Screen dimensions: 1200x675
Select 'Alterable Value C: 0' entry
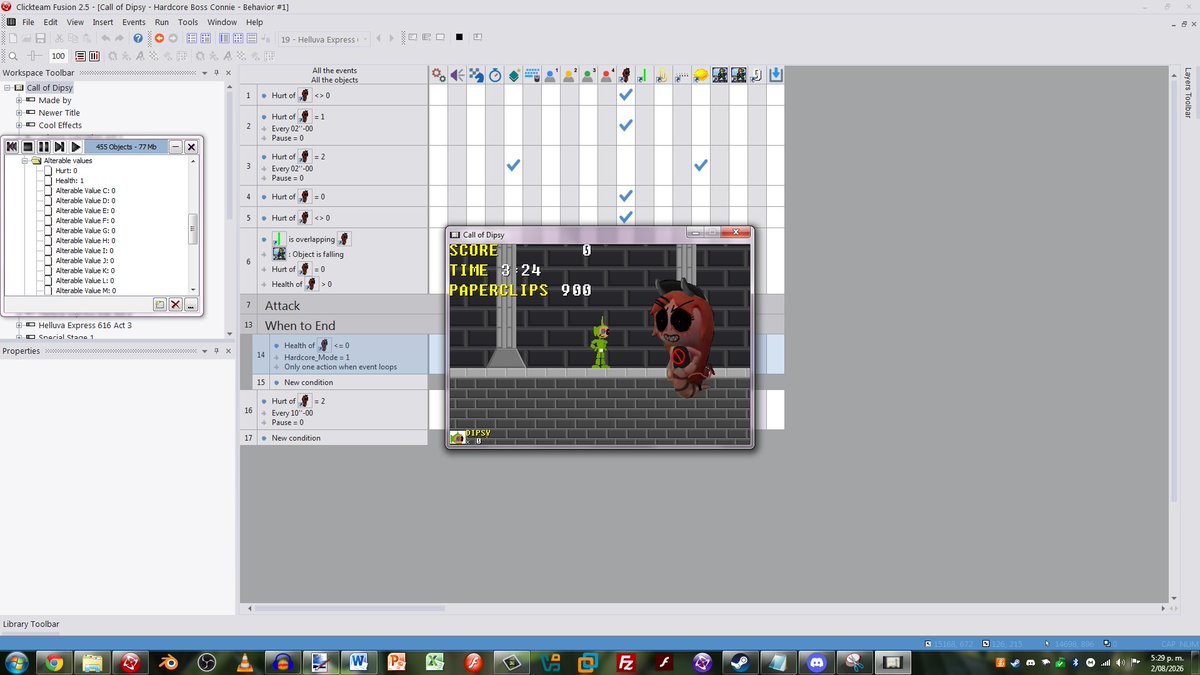tap(85, 190)
